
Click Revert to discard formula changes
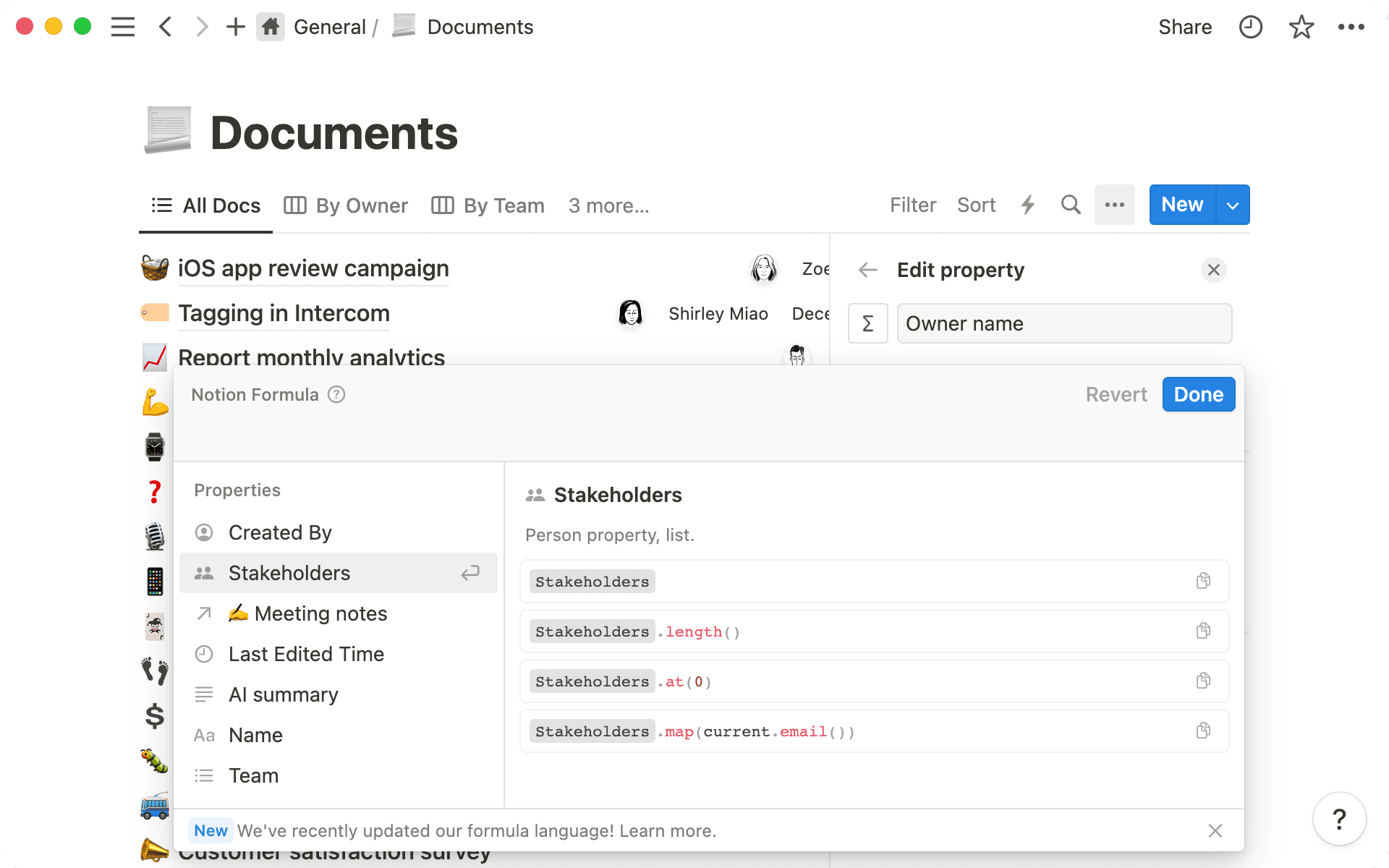tap(1116, 394)
